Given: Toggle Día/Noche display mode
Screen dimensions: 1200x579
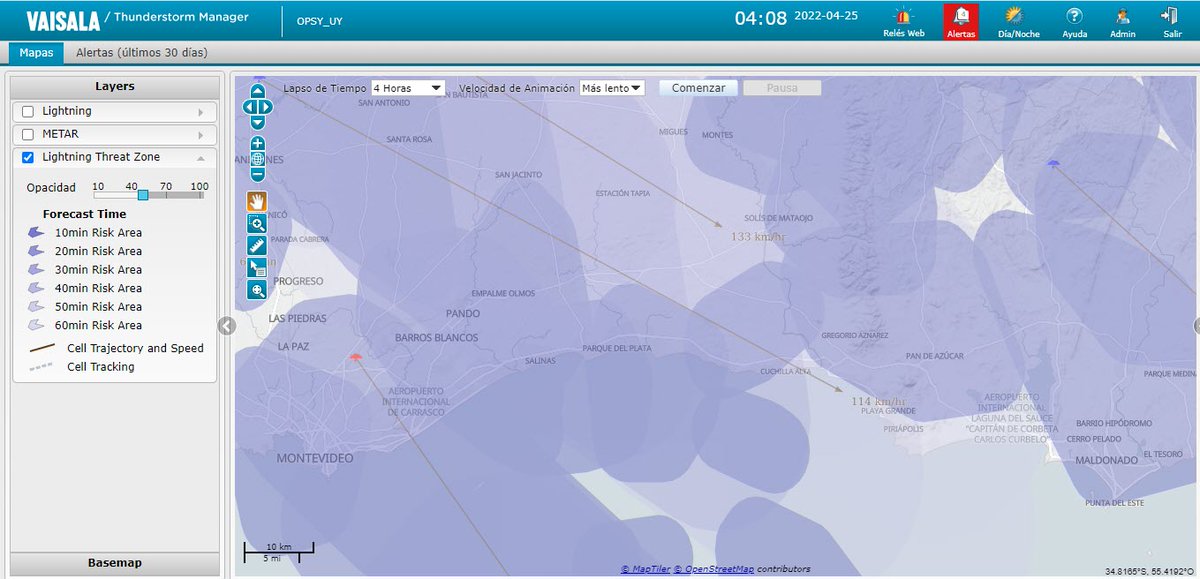Looking at the screenshot, I should click(x=1018, y=21).
